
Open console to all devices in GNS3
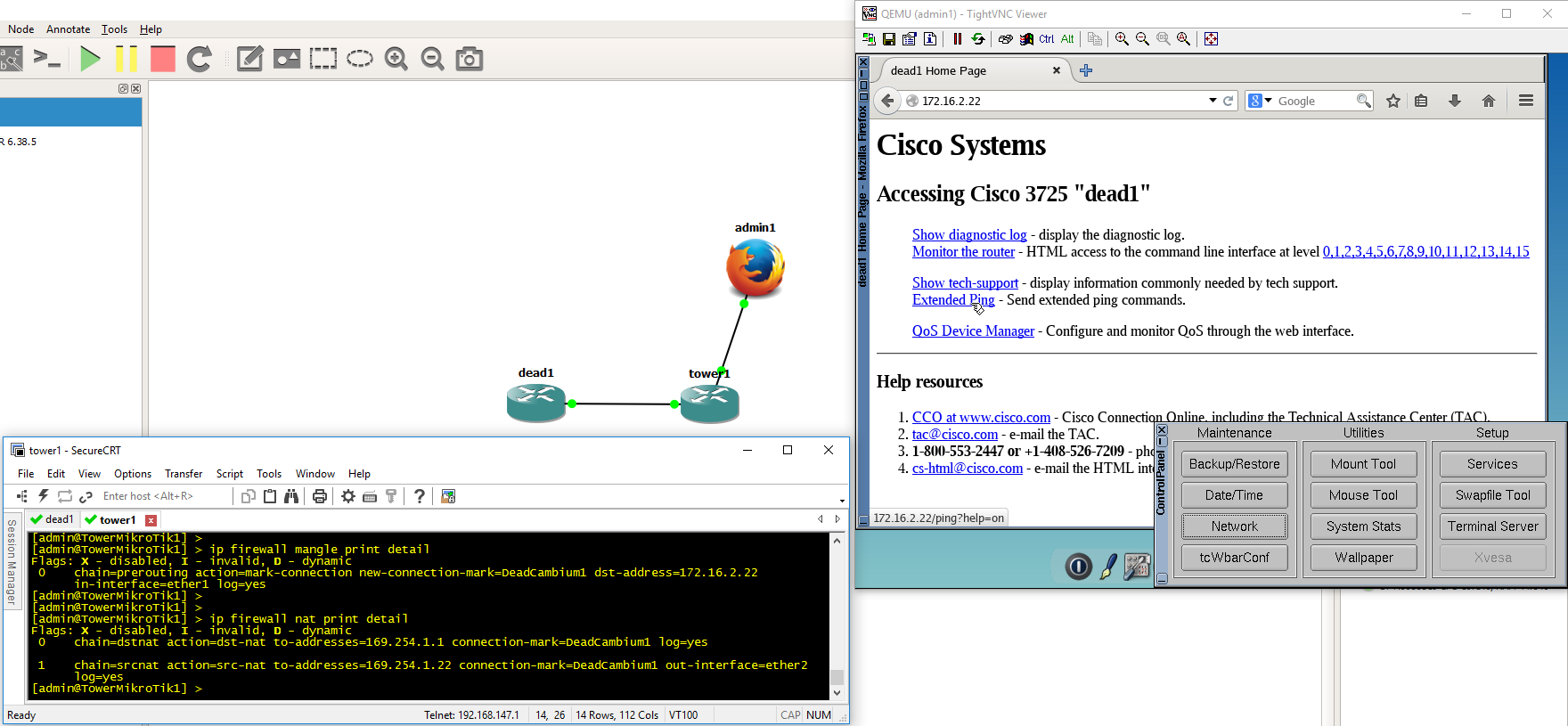(46, 59)
